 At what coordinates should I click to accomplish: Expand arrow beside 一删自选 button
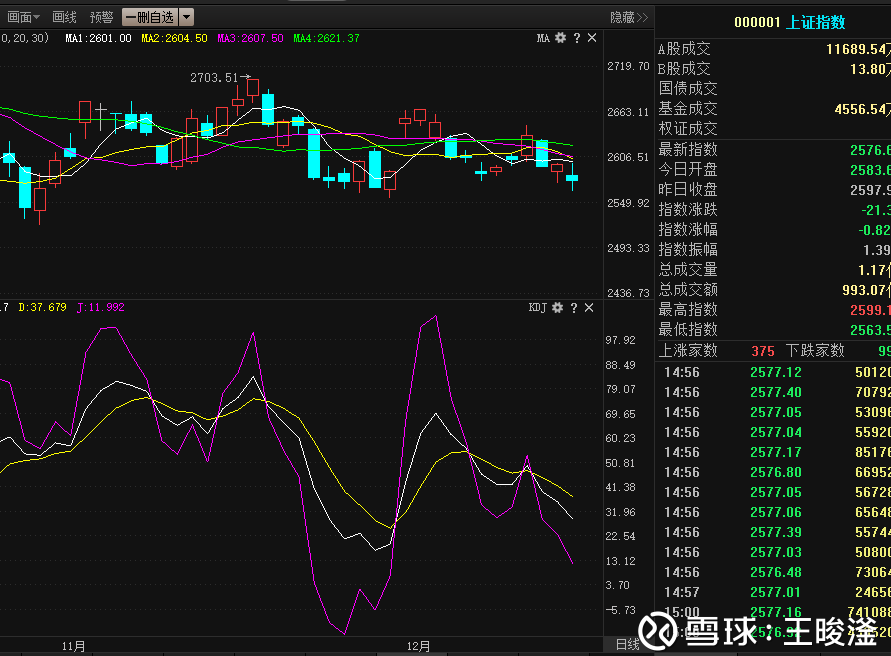186,18
